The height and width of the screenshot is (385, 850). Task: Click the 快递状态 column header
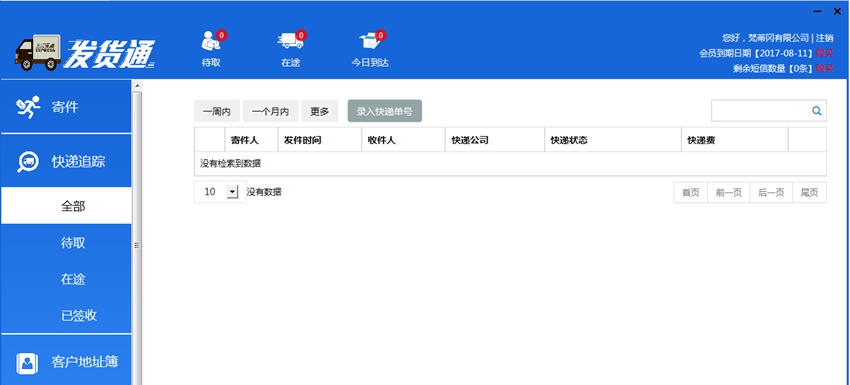point(613,140)
